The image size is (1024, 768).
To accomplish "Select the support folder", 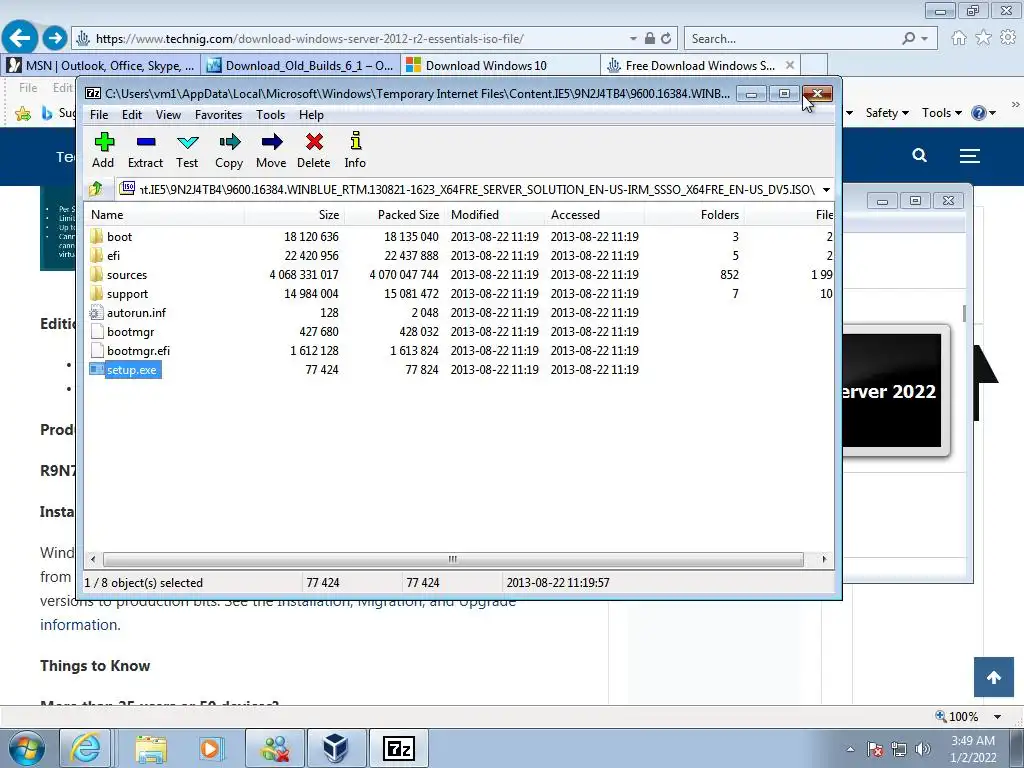I will click(127, 294).
